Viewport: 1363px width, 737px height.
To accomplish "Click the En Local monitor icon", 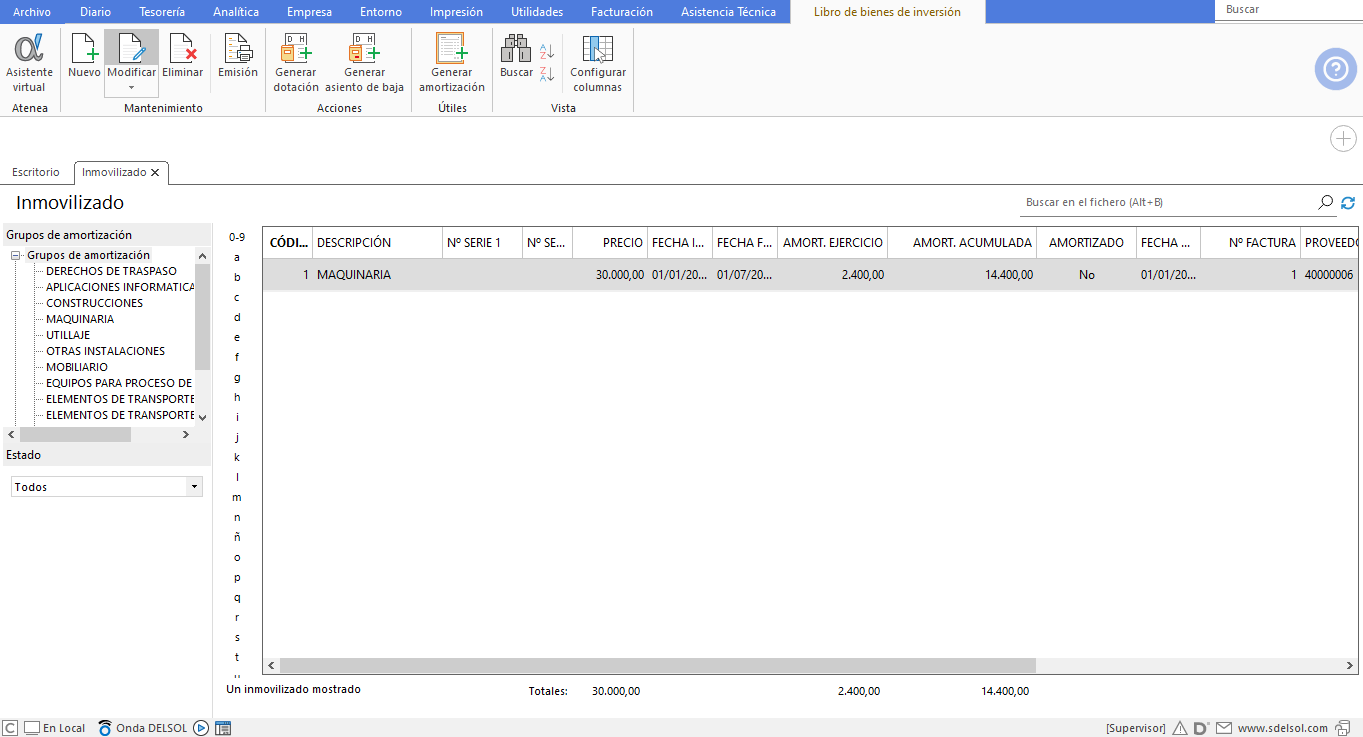I will click(32, 728).
